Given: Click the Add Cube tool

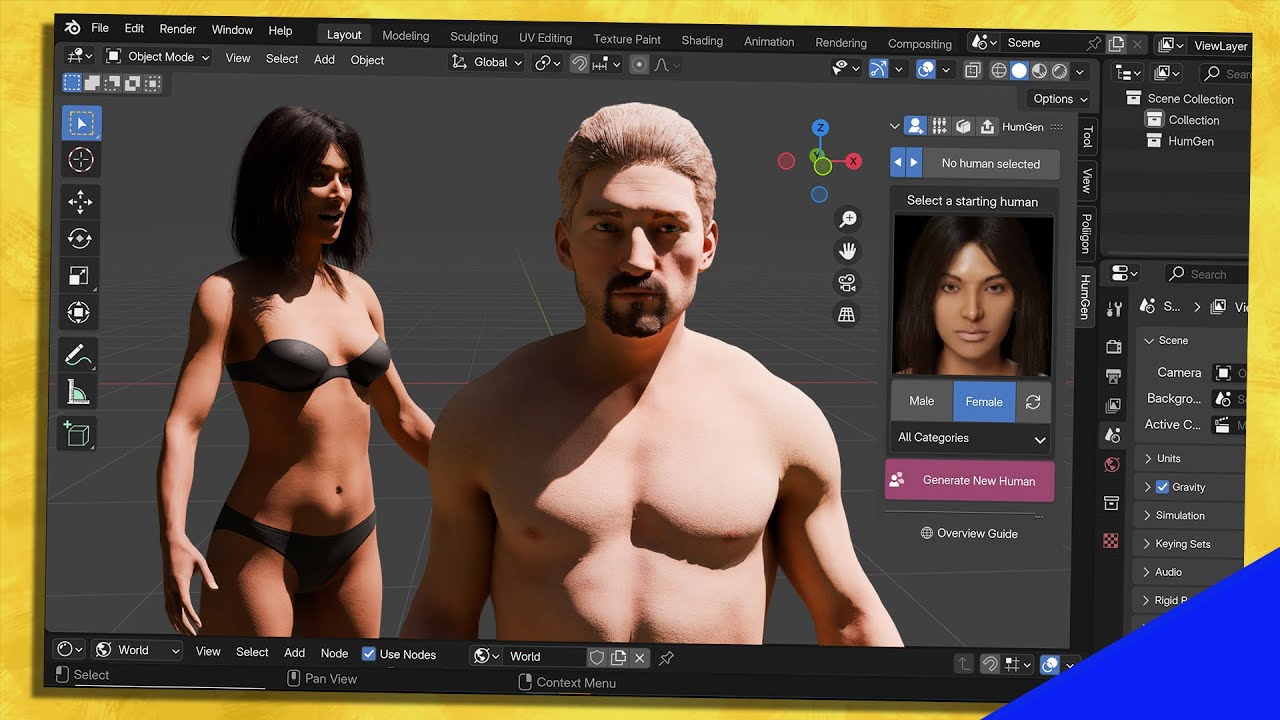Looking at the screenshot, I should pos(77,432).
